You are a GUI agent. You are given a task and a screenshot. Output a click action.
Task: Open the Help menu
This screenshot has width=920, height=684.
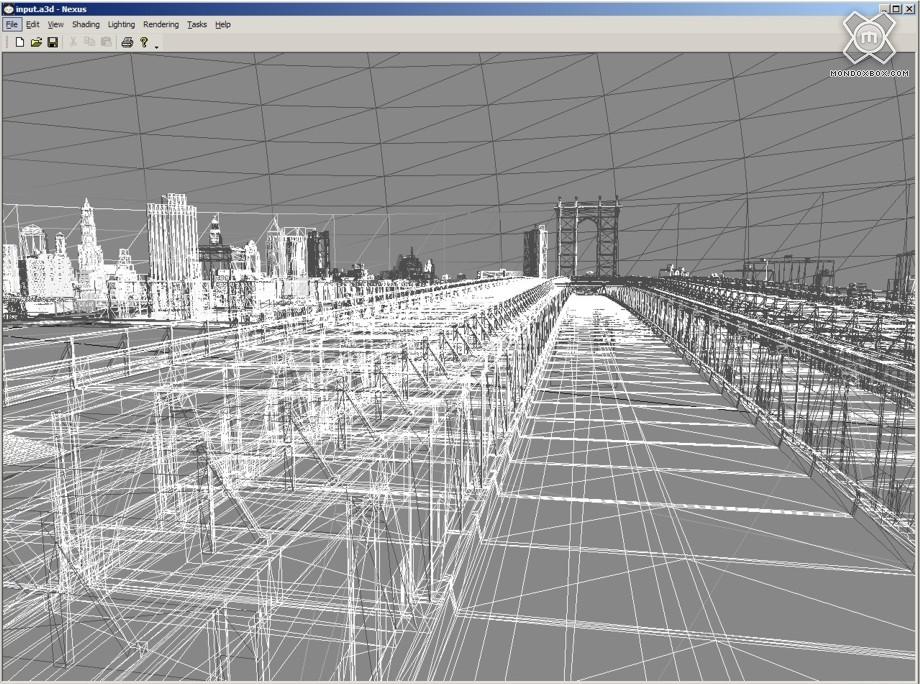[x=223, y=24]
